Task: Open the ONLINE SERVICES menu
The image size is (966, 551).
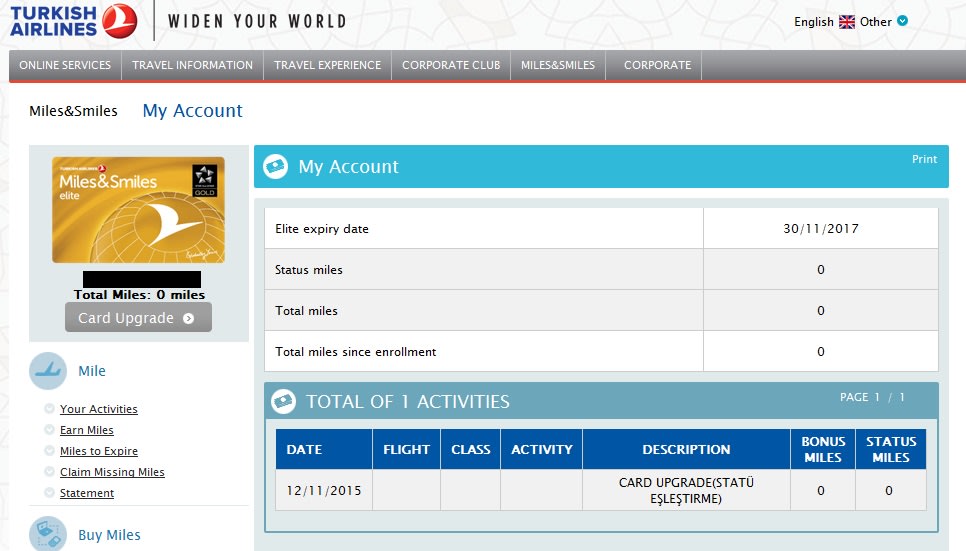Action: [65, 65]
